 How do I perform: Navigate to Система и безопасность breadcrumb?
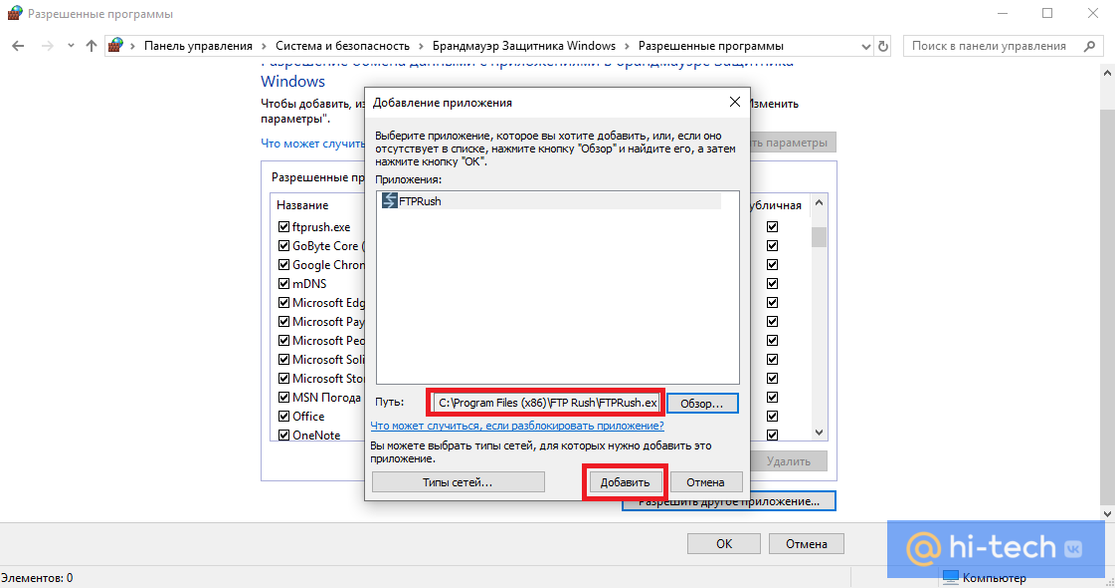tap(342, 46)
